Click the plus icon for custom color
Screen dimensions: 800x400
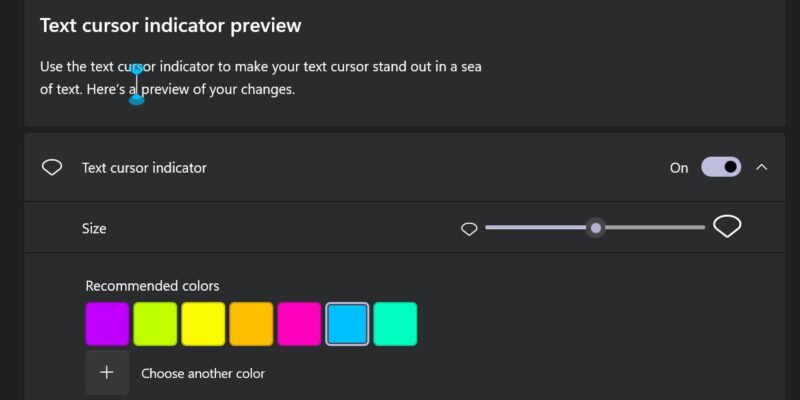click(107, 372)
